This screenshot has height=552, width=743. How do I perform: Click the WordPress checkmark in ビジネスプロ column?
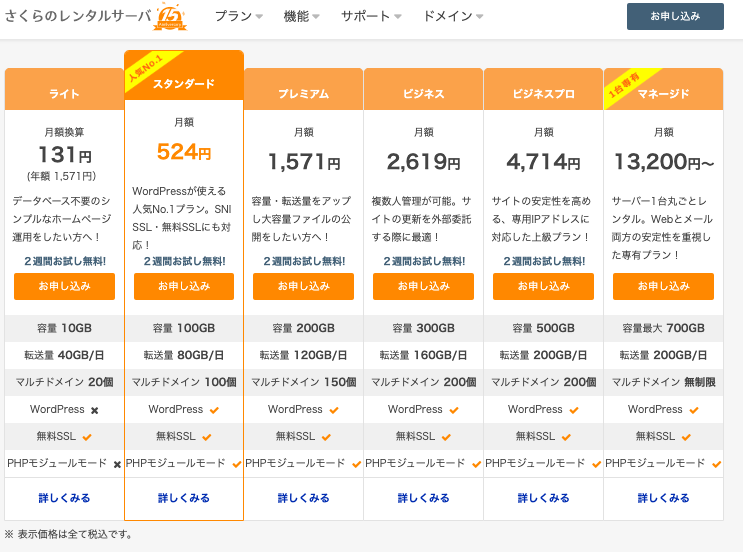point(574,410)
